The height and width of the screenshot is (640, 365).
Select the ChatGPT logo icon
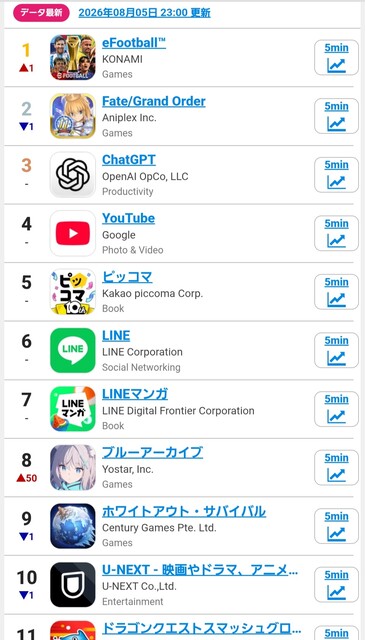click(x=73, y=175)
